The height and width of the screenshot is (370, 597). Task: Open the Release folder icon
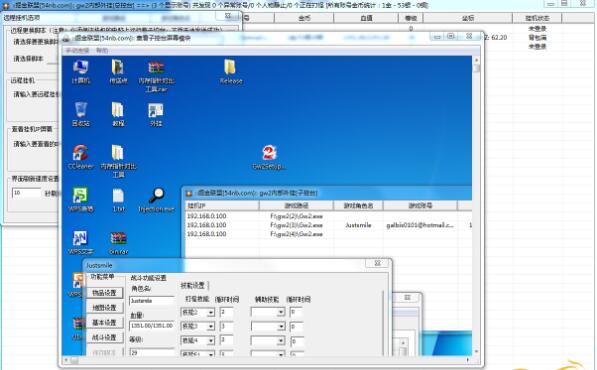[x=231, y=71]
